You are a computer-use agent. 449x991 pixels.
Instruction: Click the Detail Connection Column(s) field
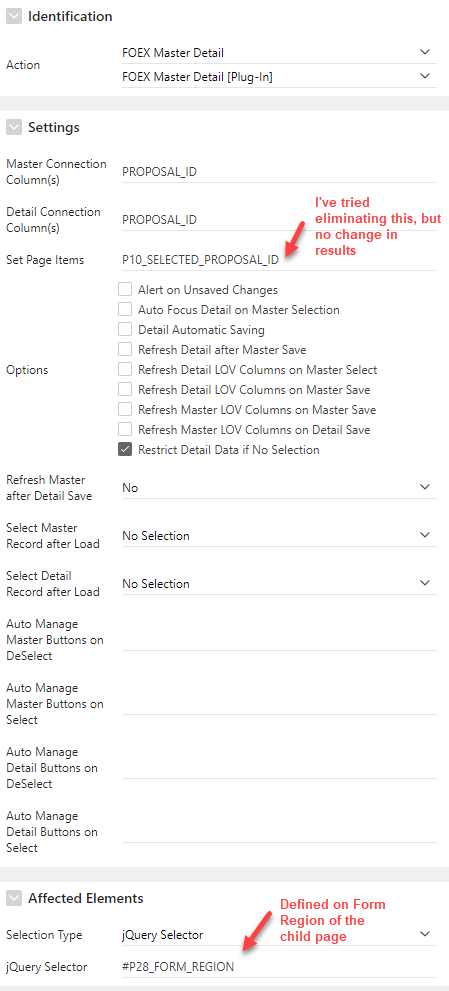279,220
